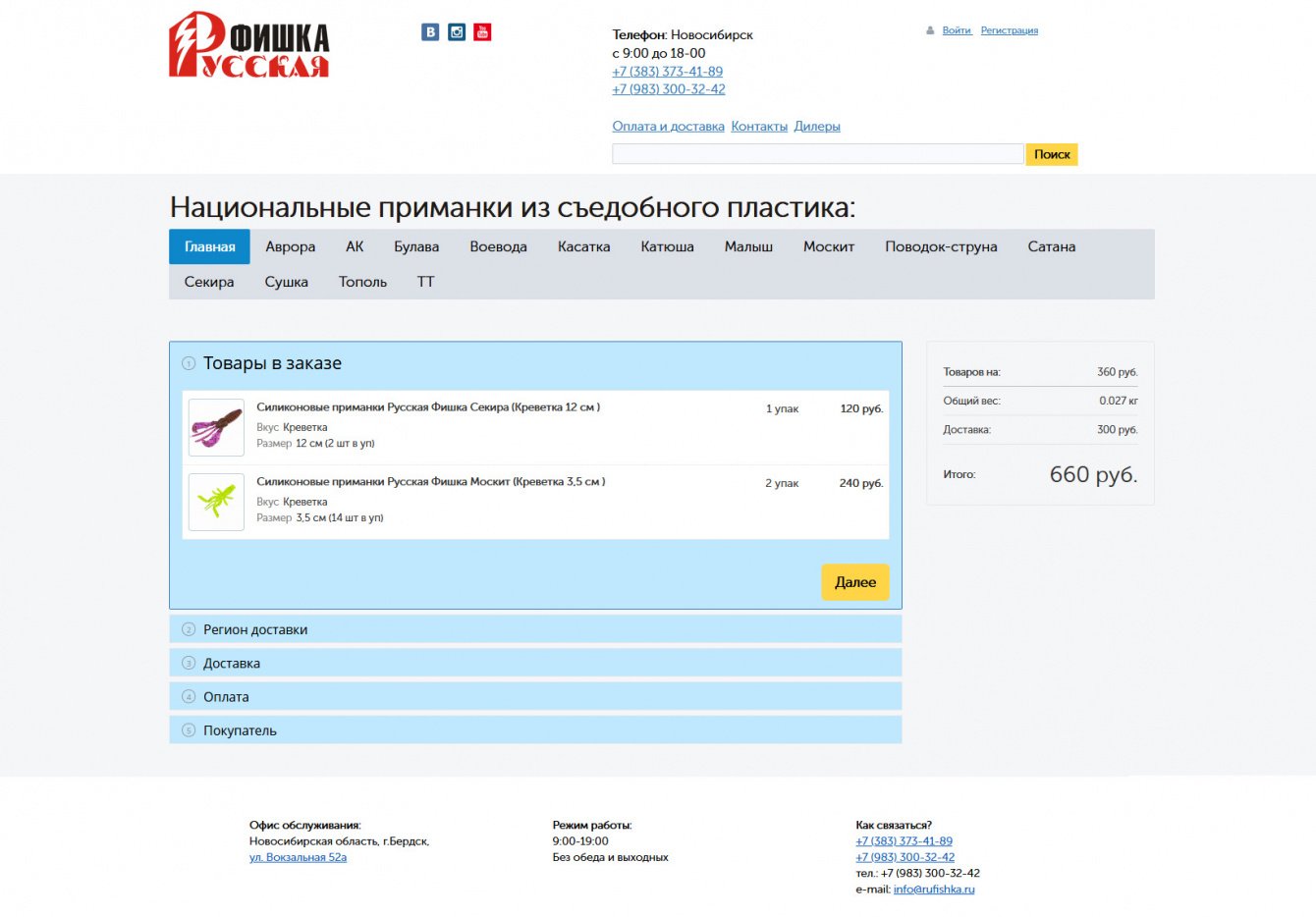Click the Доставка 300 руб. summary value
Screen dimensions: 1316x917
(x=1118, y=430)
